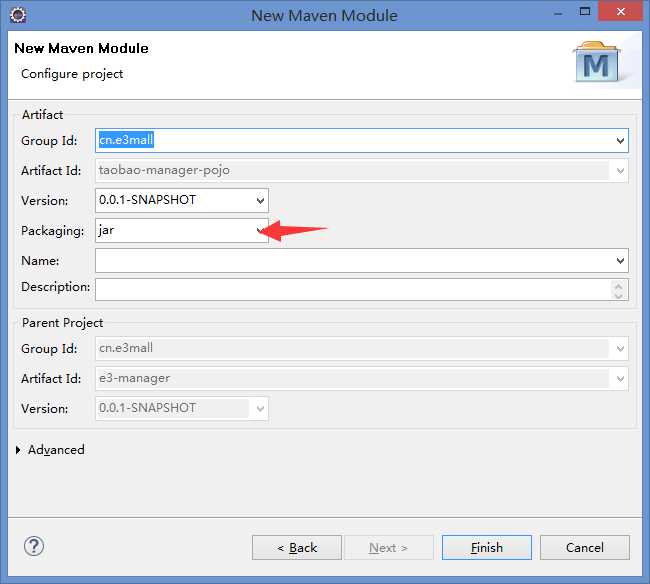Click the taobao-manager-pojo Artifact Id text
The width and height of the screenshot is (650, 584).
(x=164, y=170)
